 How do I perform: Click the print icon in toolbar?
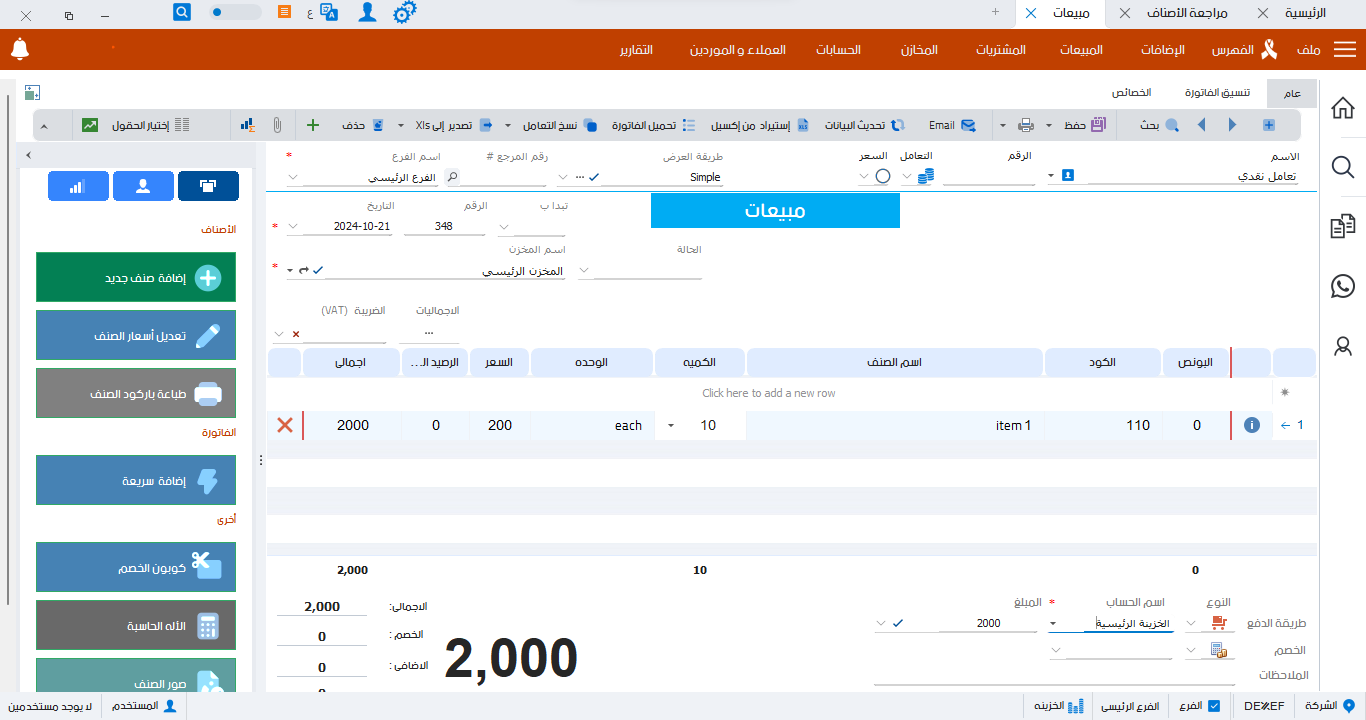coord(1026,125)
